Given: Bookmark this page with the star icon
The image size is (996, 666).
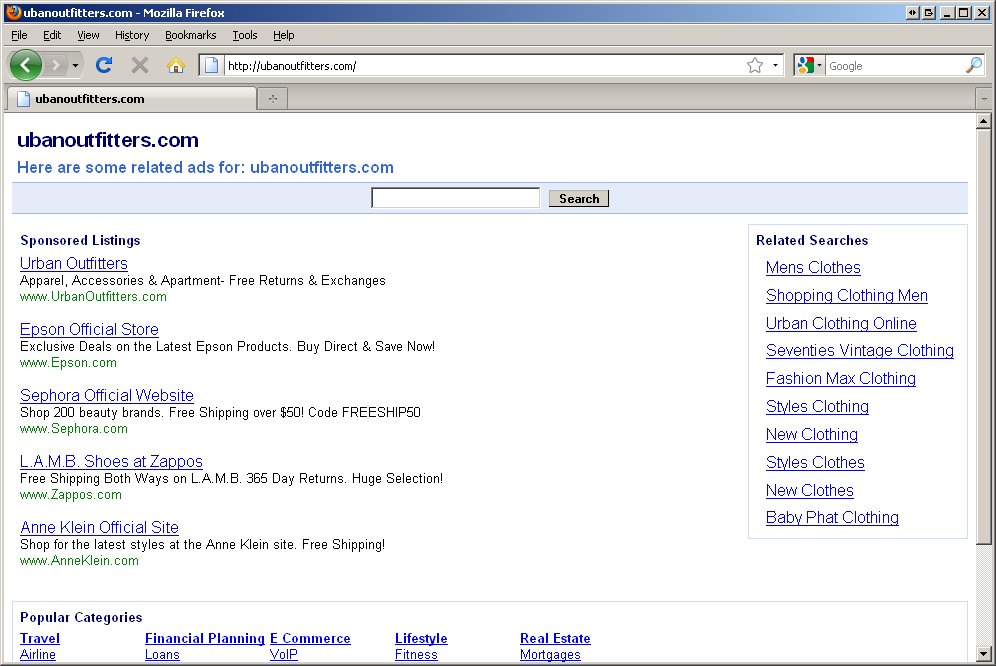Looking at the screenshot, I should pos(755,65).
